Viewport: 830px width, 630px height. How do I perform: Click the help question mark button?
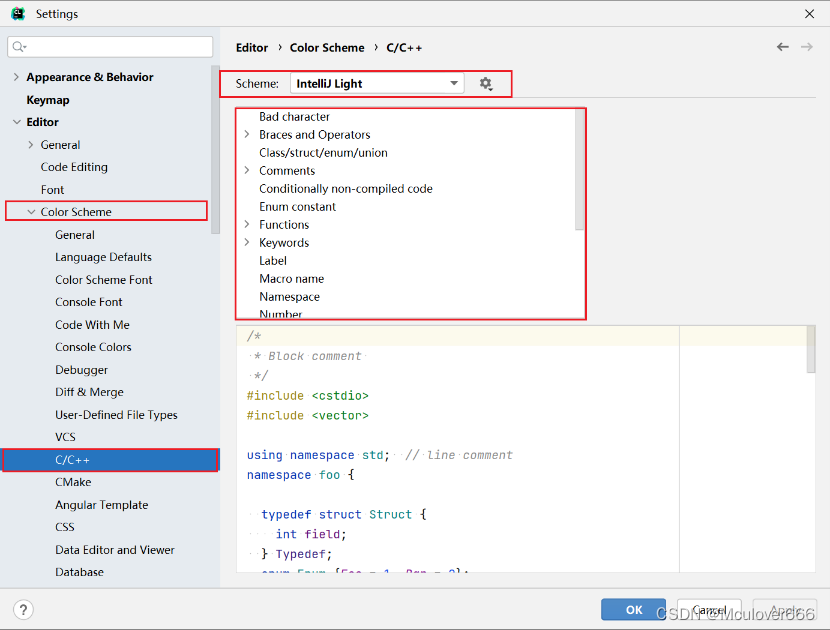pos(23,609)
